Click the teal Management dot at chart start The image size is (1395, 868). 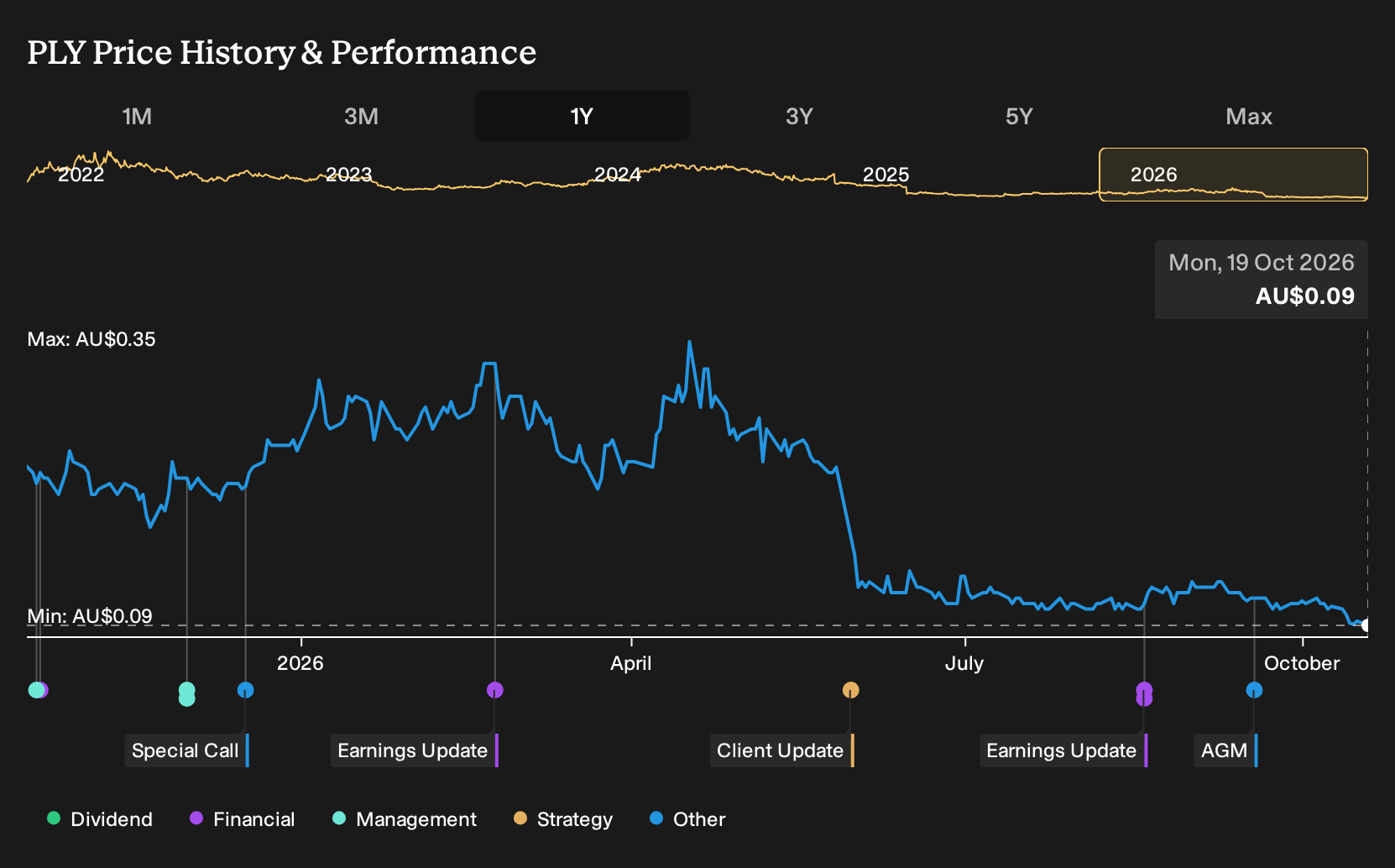35,690
